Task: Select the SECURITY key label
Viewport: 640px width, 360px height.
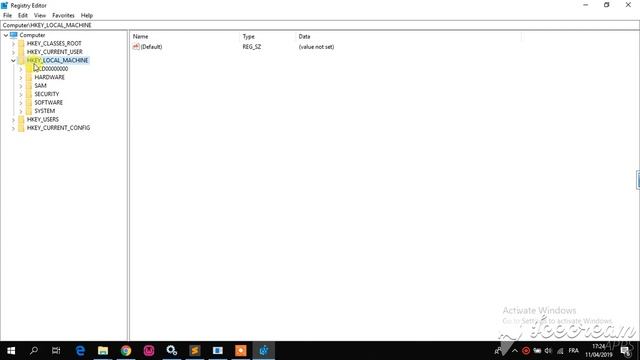Action: [x=47, y=94]
